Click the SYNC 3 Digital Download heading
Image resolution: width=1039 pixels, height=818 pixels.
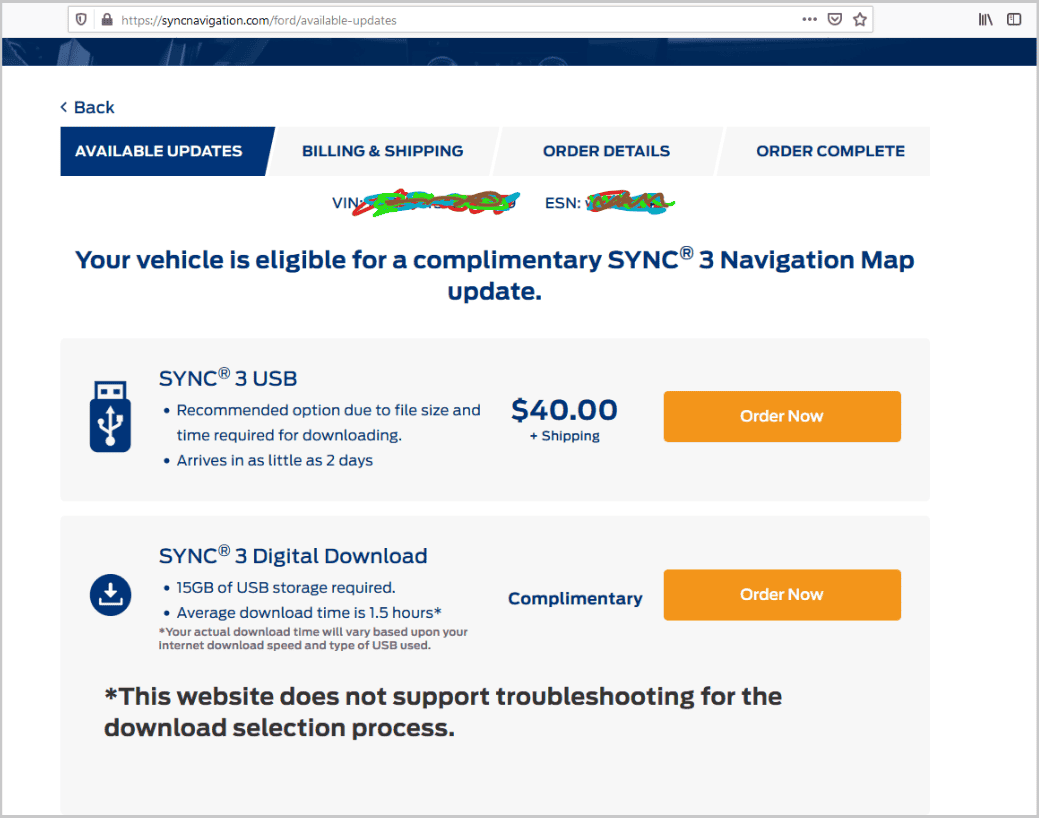point(293,555)
